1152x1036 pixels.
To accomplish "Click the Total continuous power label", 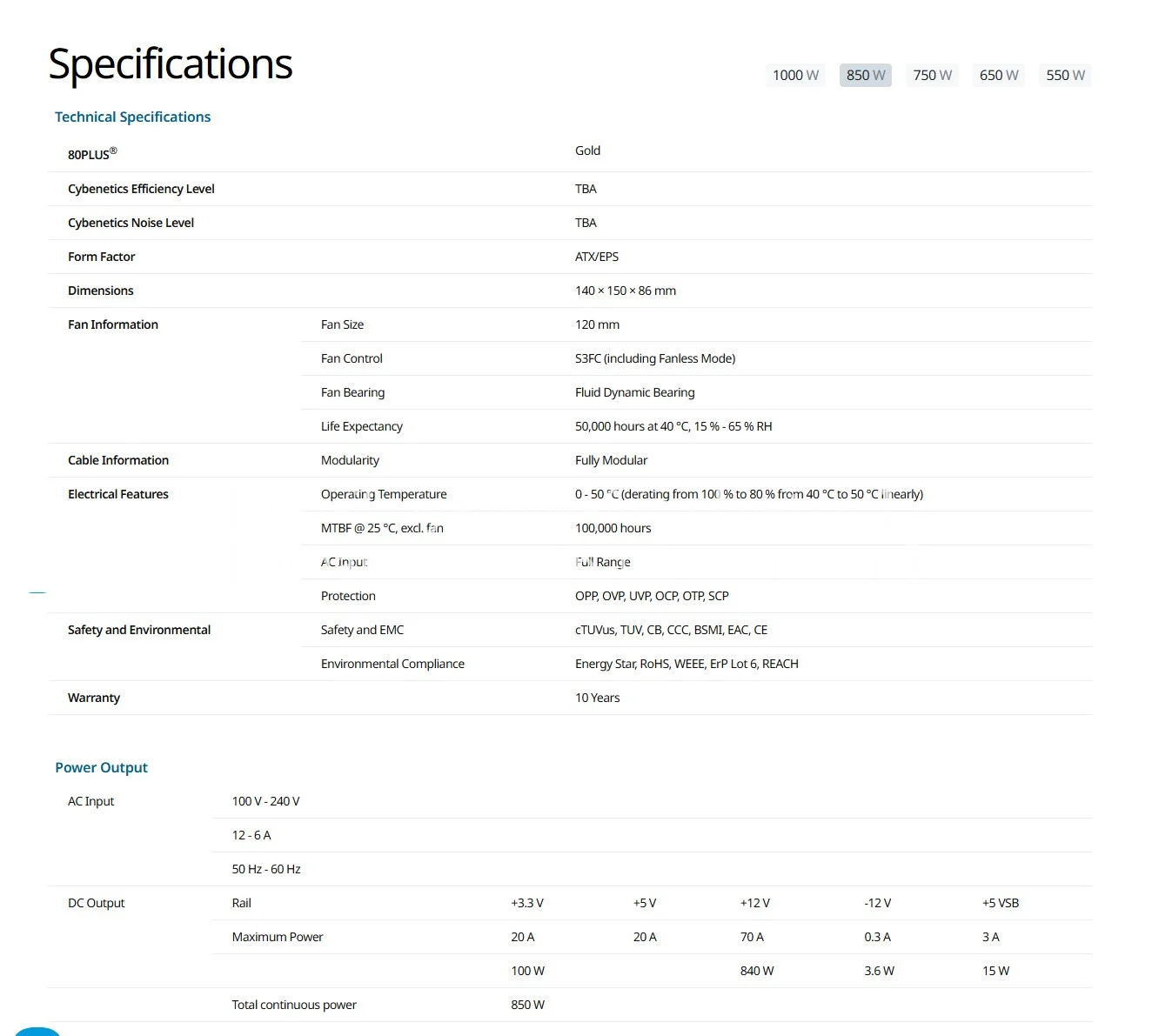I will tap(294, 1005).
